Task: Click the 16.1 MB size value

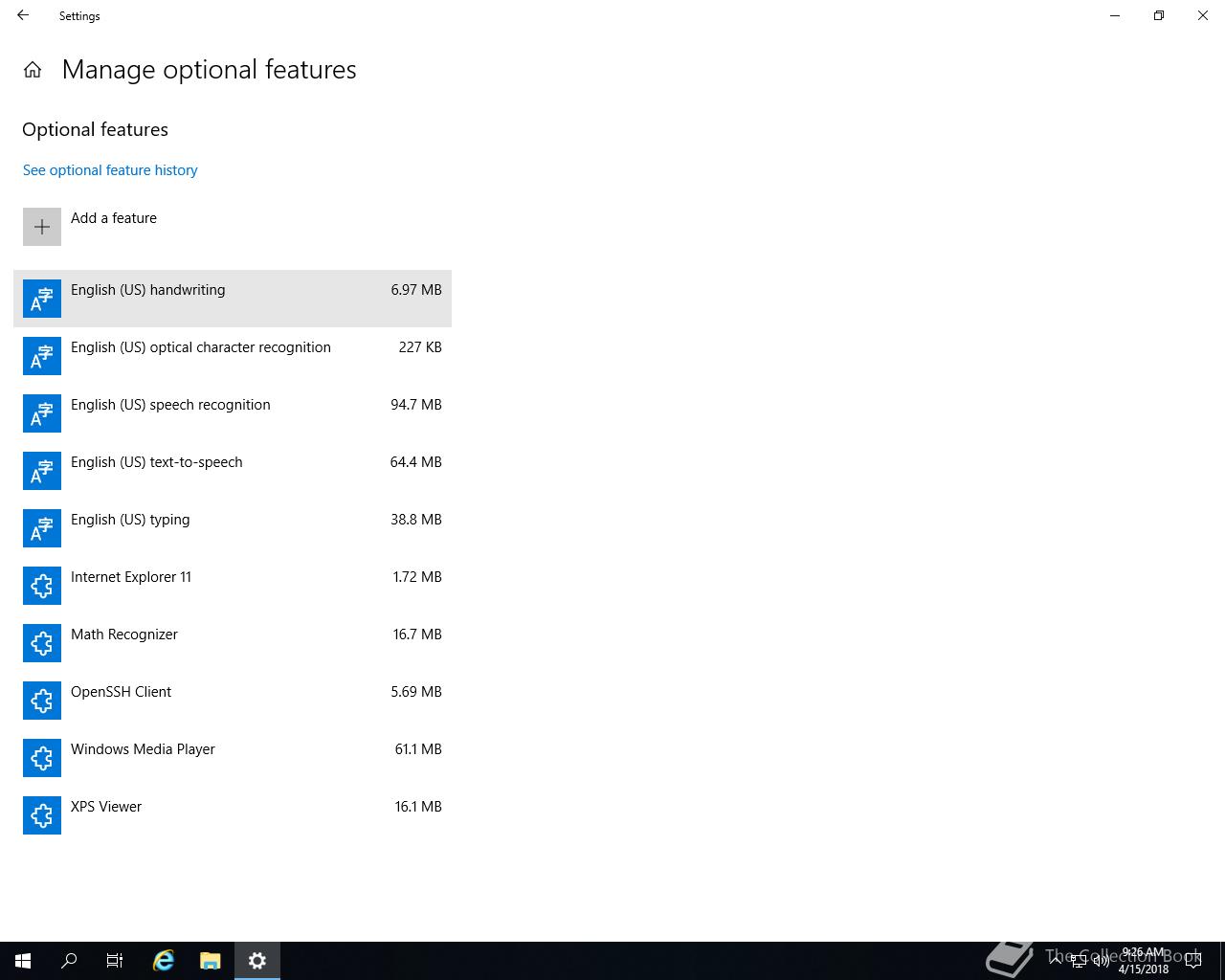Action: [x=418, y=807]
